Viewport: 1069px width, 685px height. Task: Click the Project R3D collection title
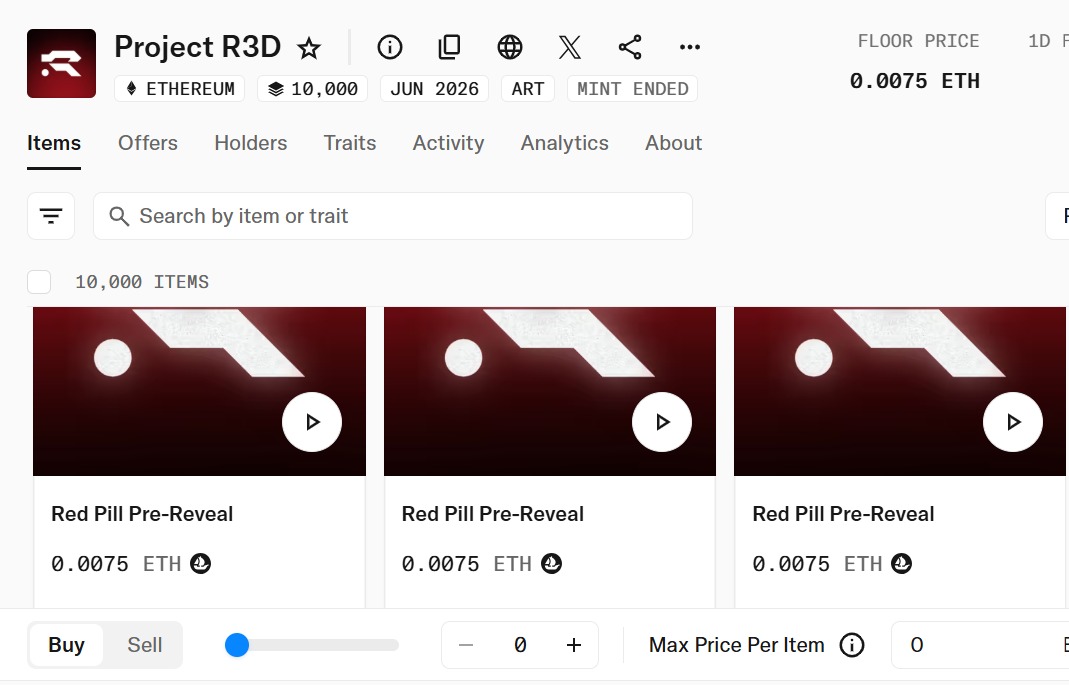click(198, 47)
